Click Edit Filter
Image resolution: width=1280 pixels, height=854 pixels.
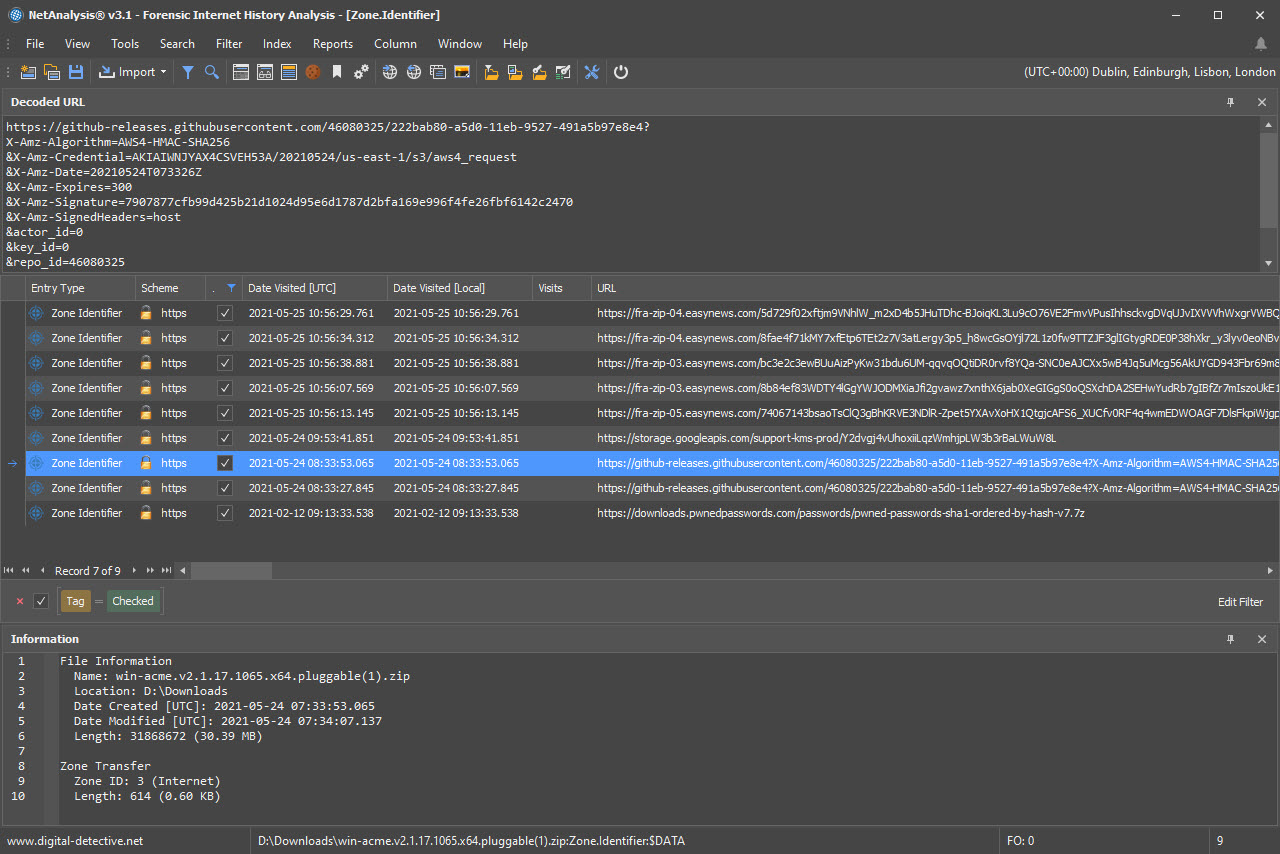(1240, 602)
